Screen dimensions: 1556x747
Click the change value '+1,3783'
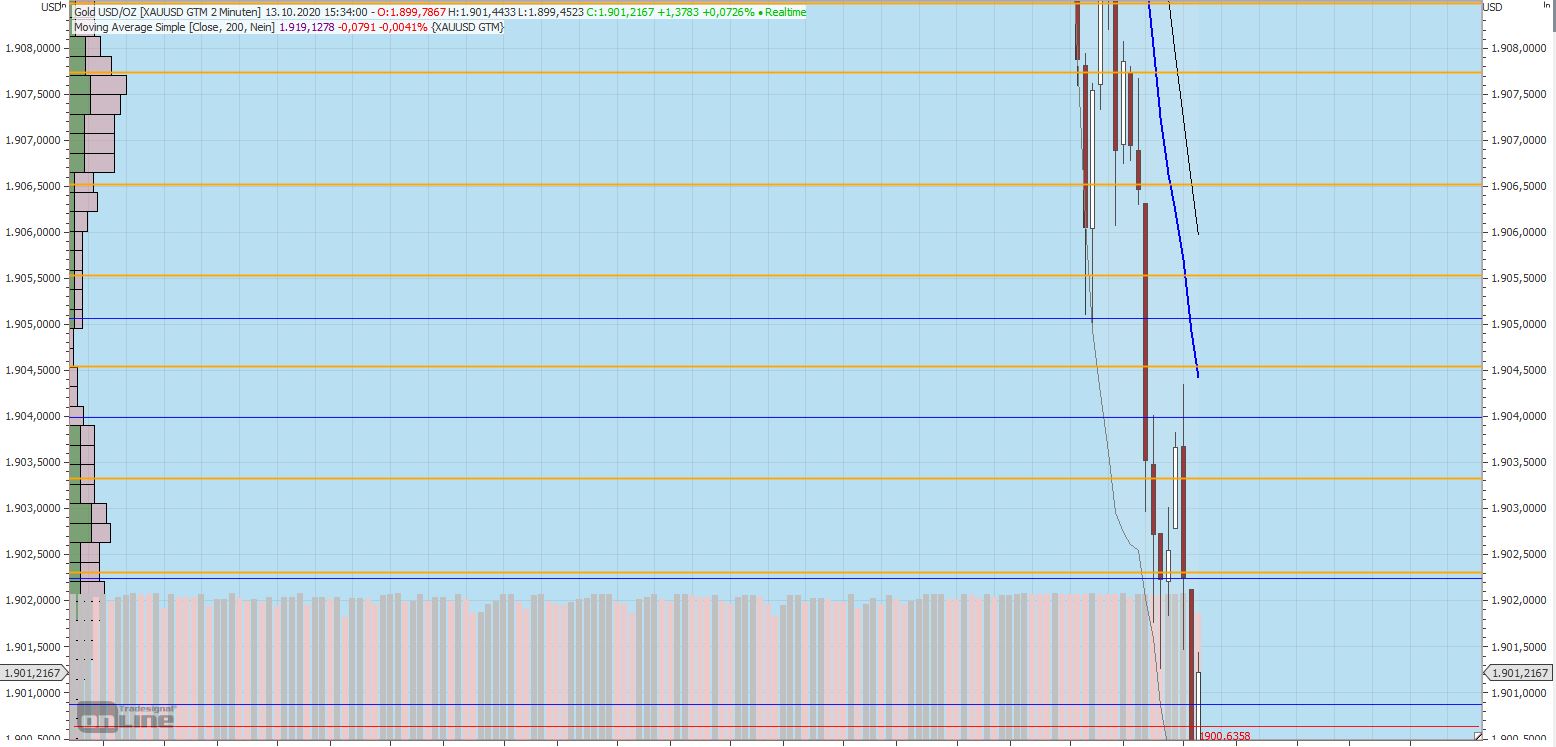678,12
